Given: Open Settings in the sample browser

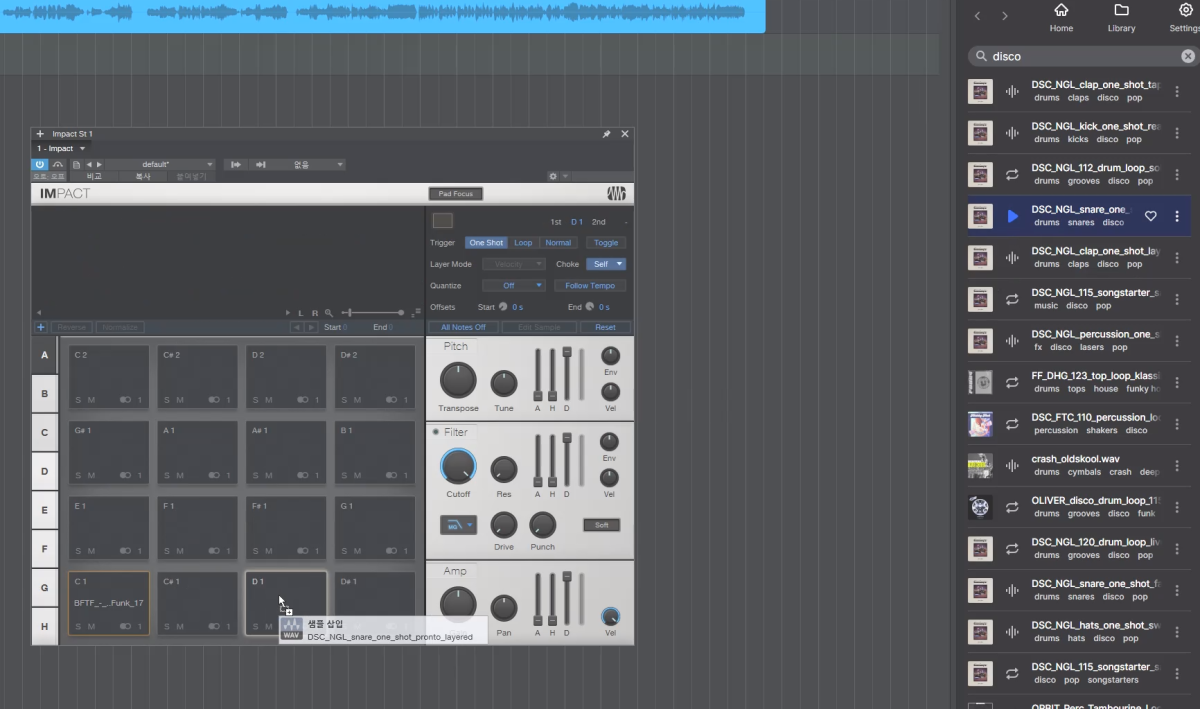Looking at the screenshot, I should [x=1185, y=17].
